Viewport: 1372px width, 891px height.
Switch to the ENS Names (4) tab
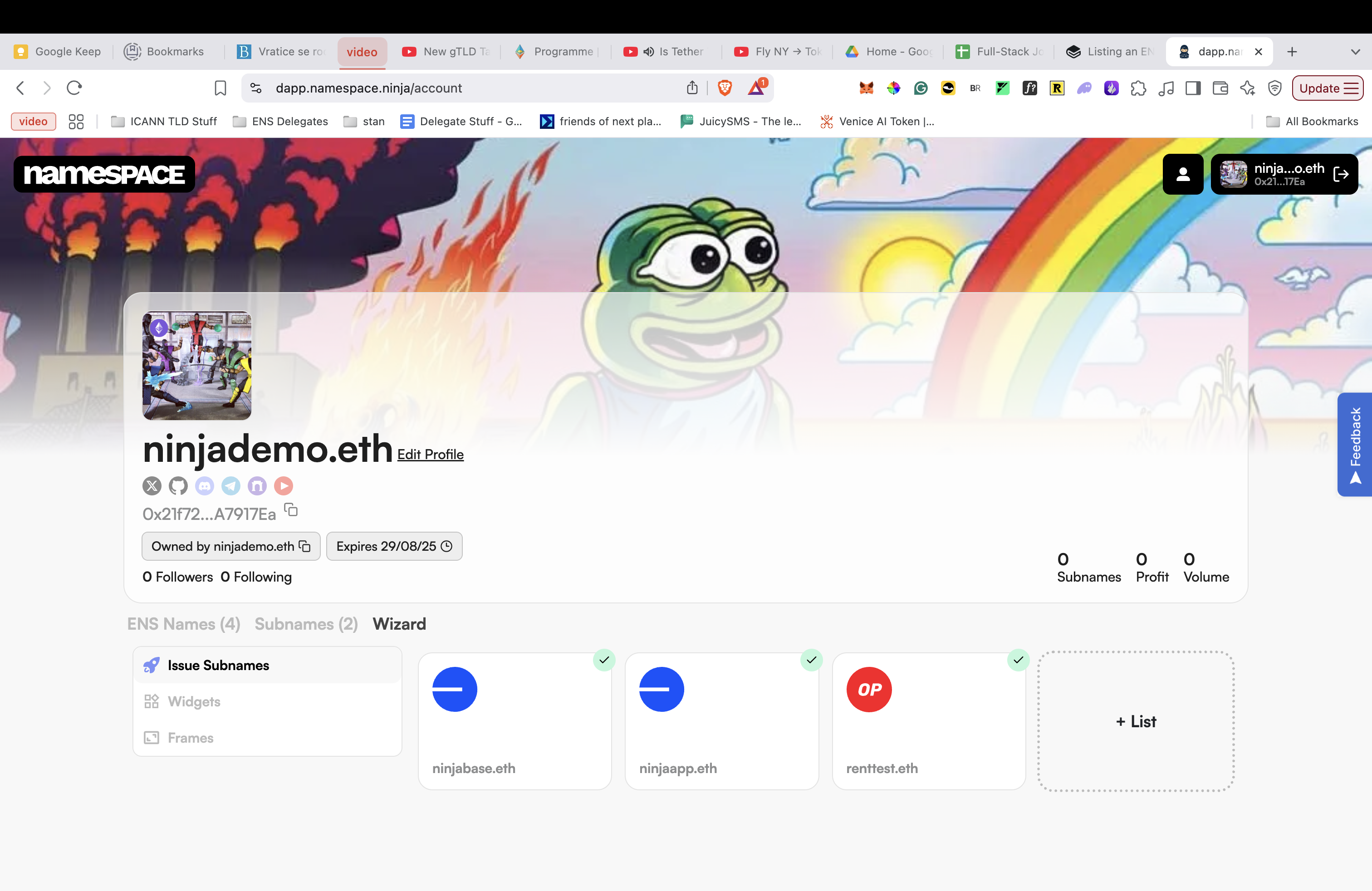(x=183, y=624)
